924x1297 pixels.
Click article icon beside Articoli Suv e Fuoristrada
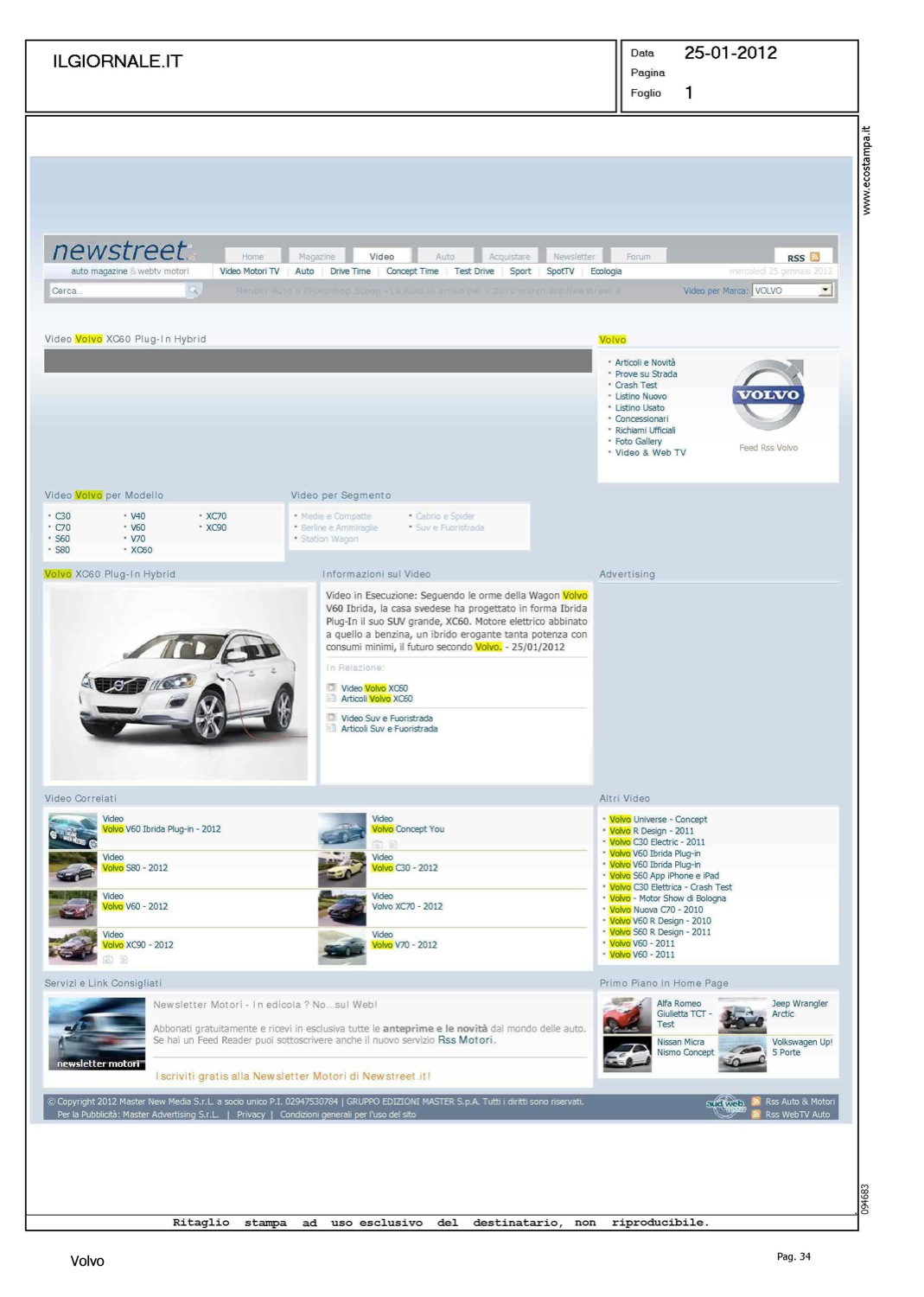(x=331, y=729)
